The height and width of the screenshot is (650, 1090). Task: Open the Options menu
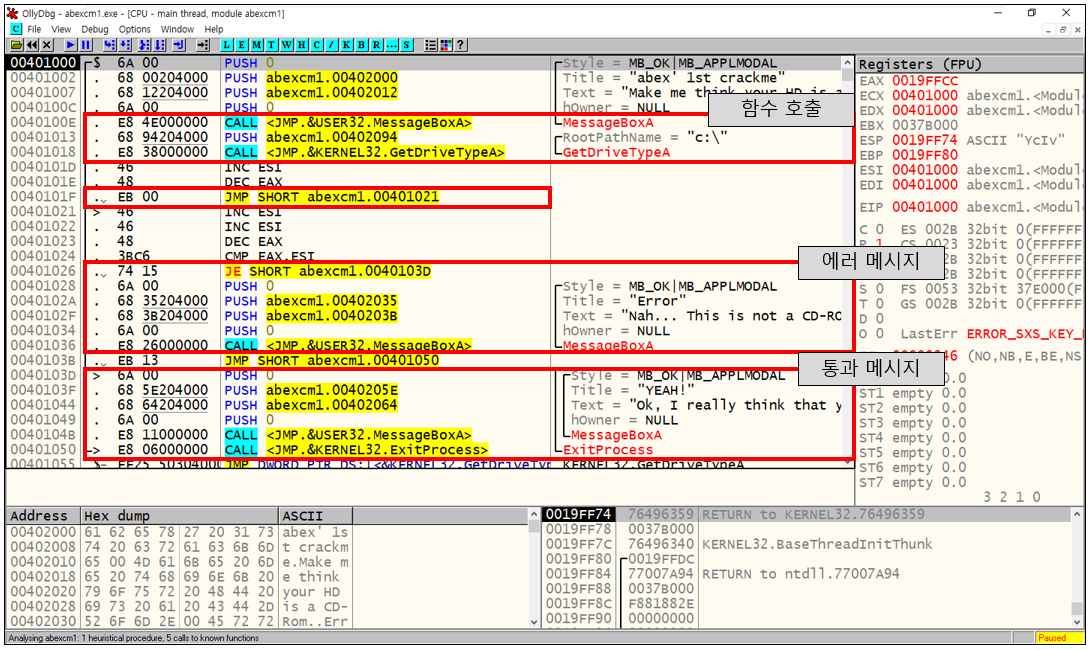[134, 29]
